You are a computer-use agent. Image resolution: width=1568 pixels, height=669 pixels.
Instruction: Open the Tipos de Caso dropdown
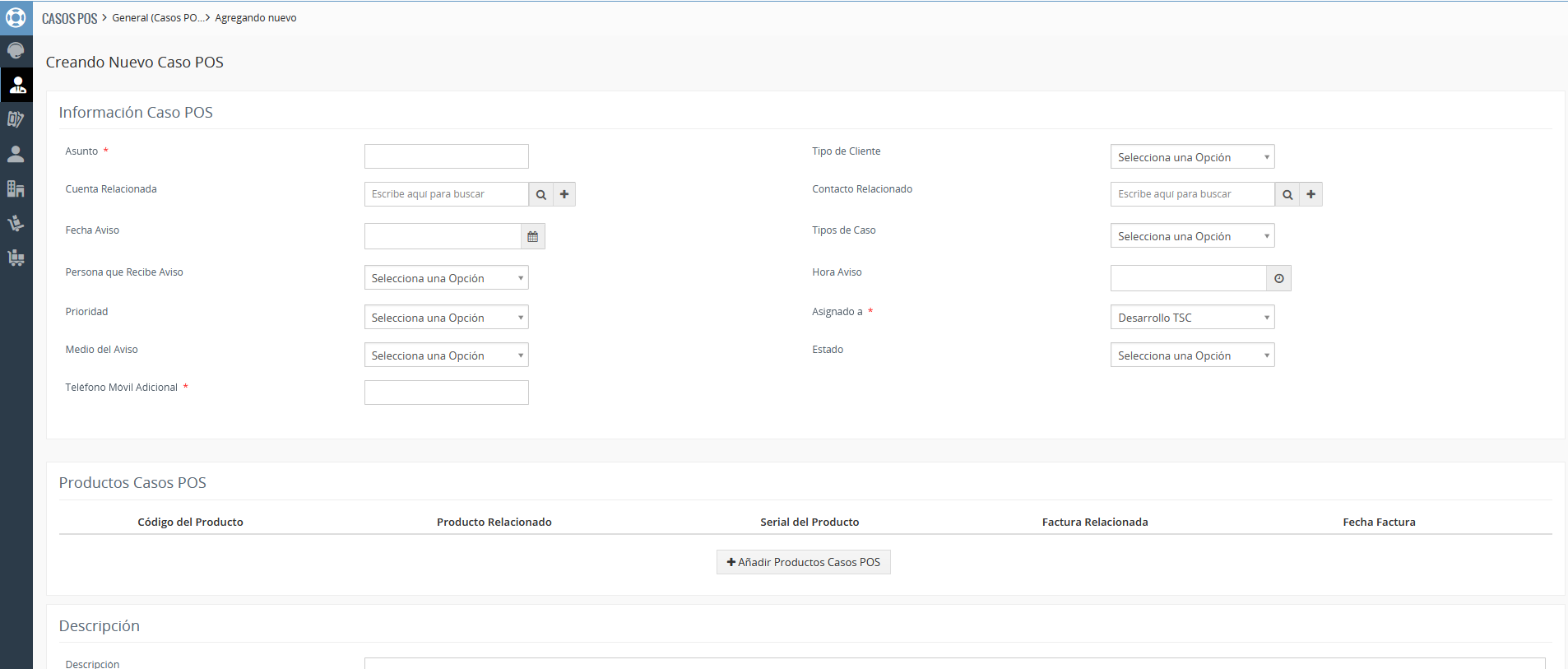1192,235
